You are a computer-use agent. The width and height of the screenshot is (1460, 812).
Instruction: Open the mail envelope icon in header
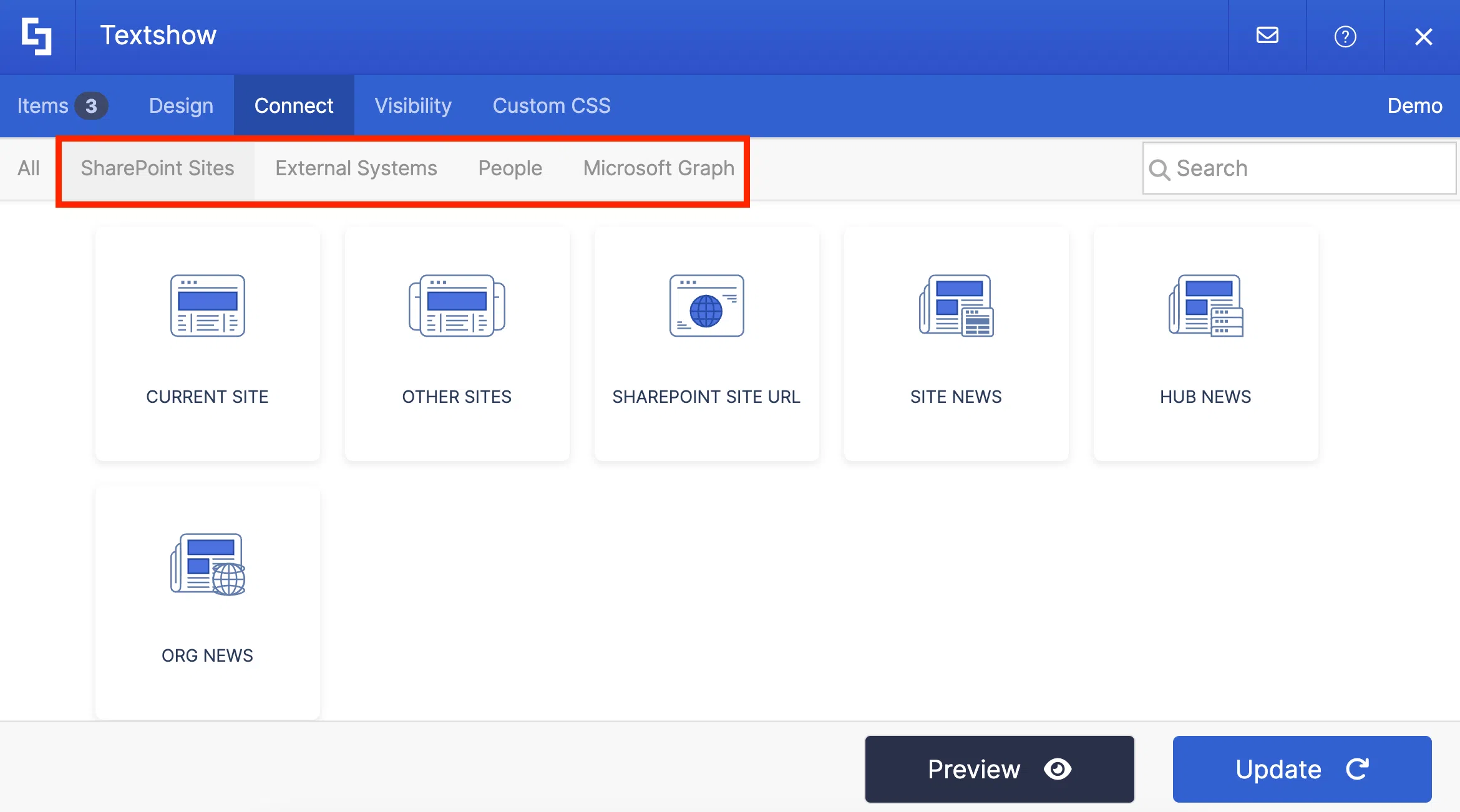[1267, 36]
